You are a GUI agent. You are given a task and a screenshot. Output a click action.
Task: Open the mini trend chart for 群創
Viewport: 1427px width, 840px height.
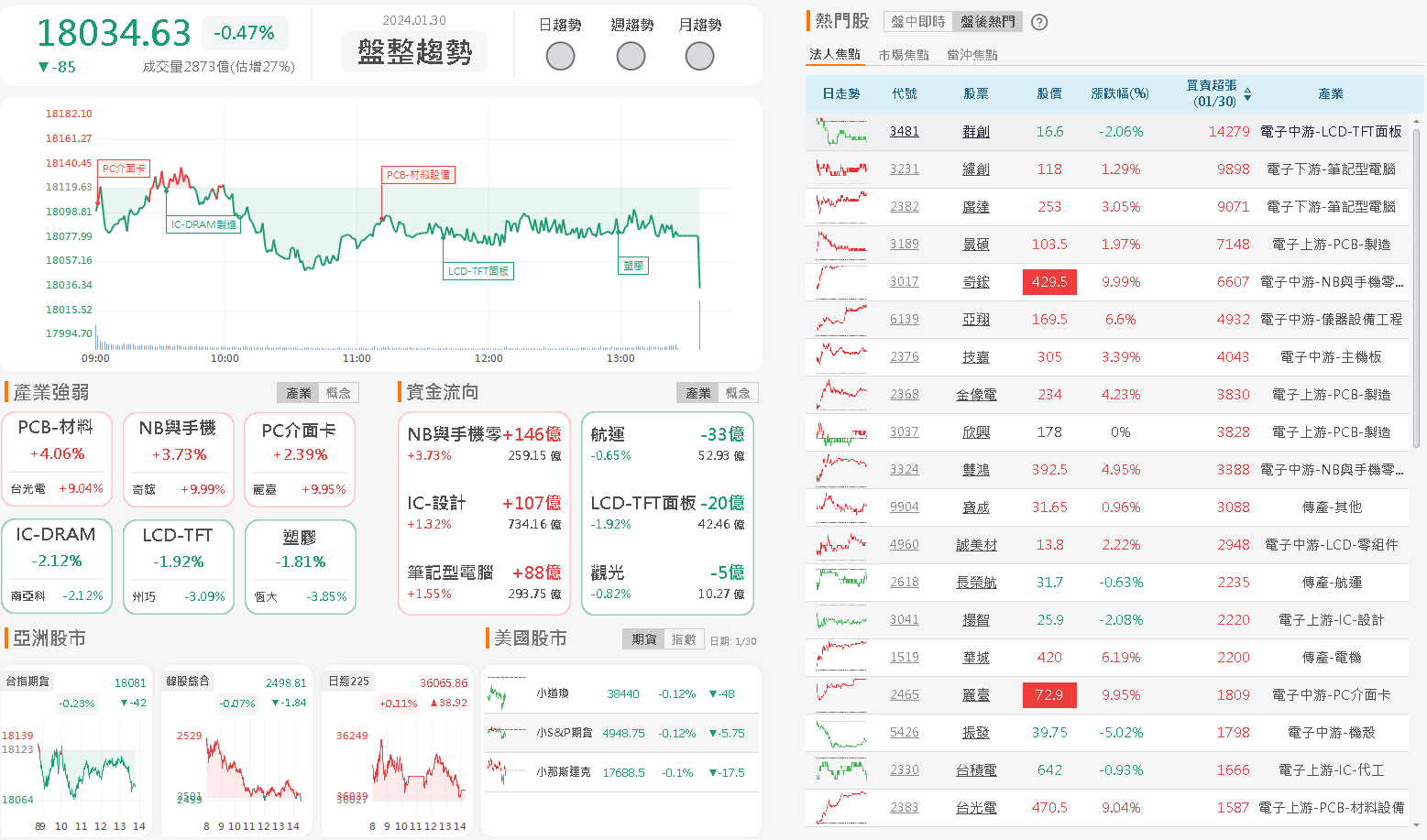(841, 132)
